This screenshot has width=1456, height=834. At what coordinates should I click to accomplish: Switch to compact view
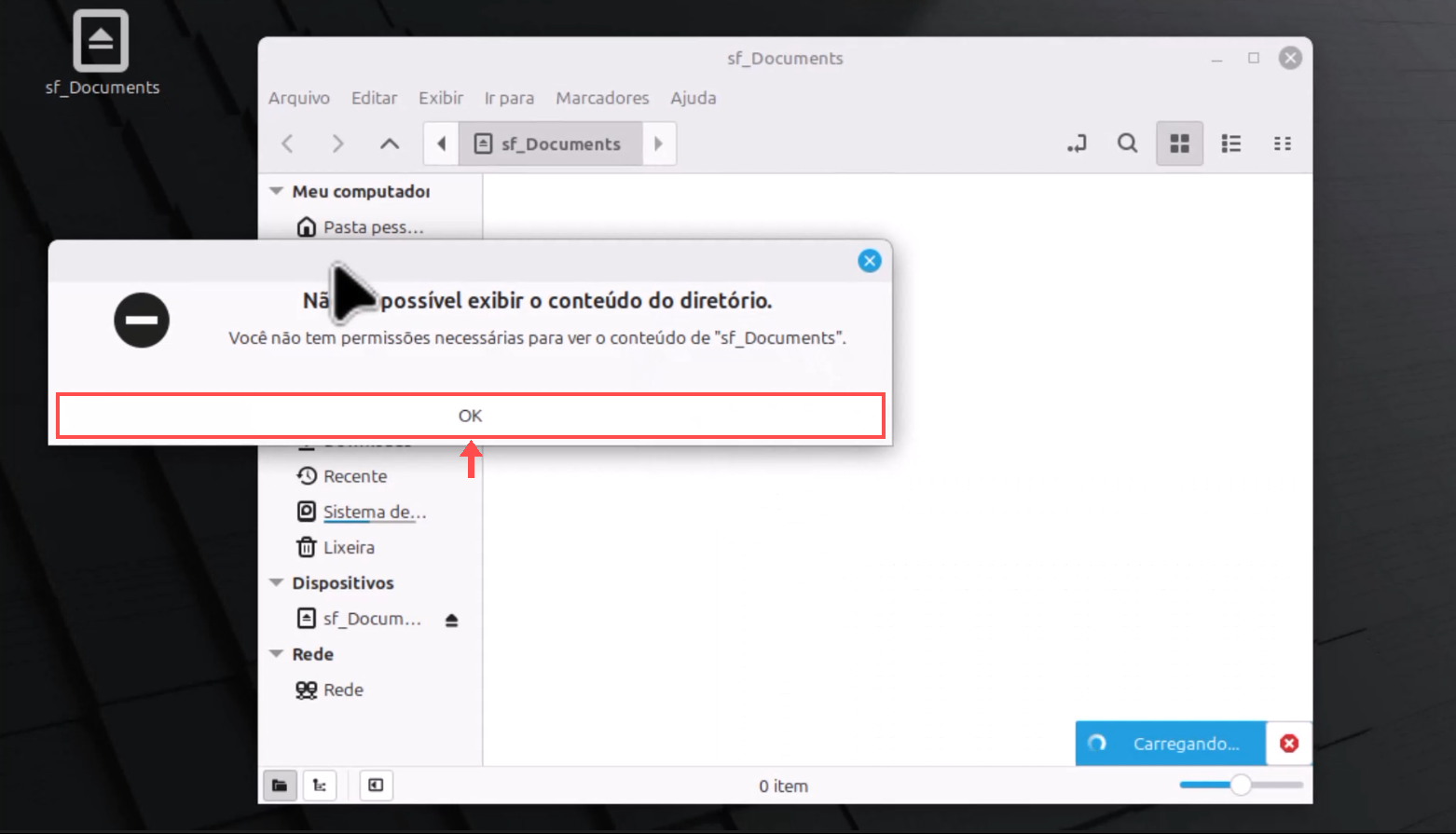1283,144
